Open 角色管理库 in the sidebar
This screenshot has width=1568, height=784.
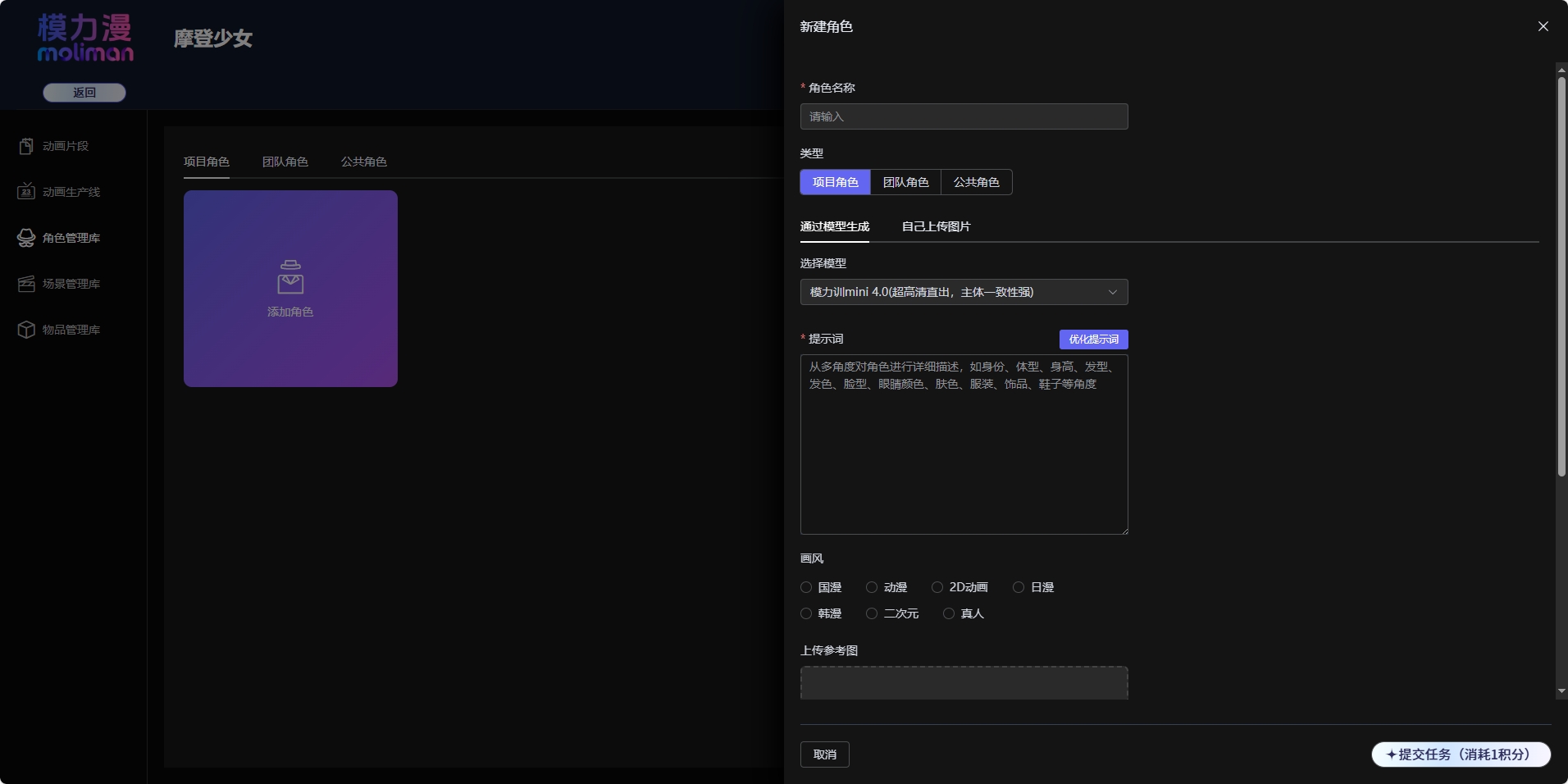coord(71,238)
